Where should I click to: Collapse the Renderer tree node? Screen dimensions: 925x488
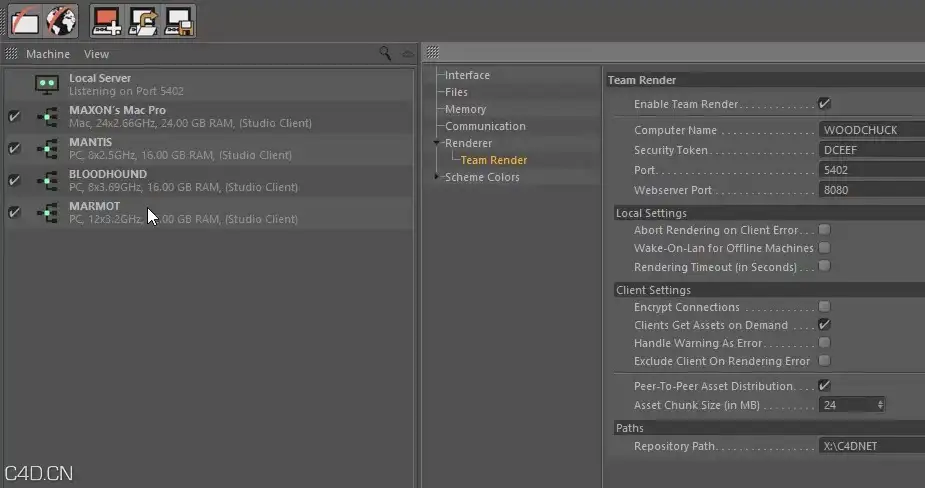click(x=437, y=143)
